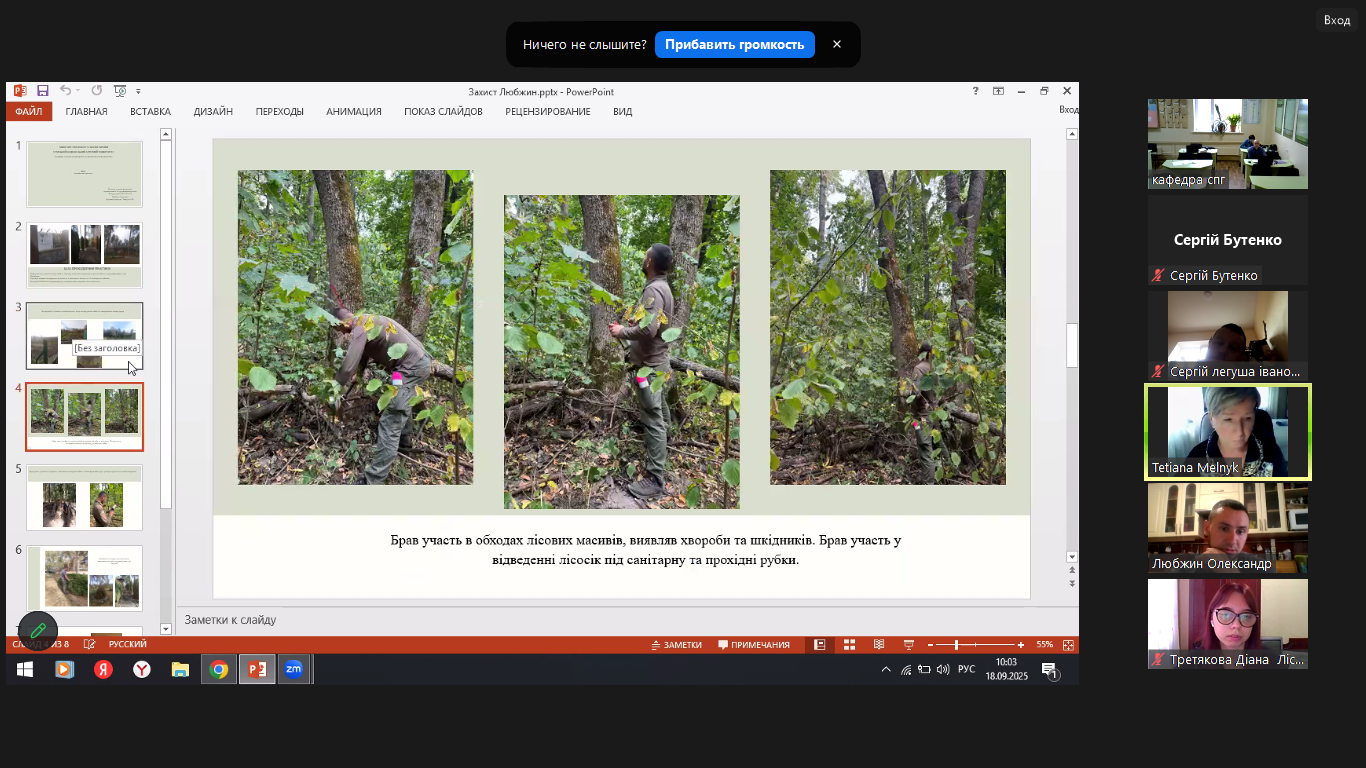Click the Redo icon in the quick access toolbar
This screenshot has height=768, width=1366.
tap(97, 91)
